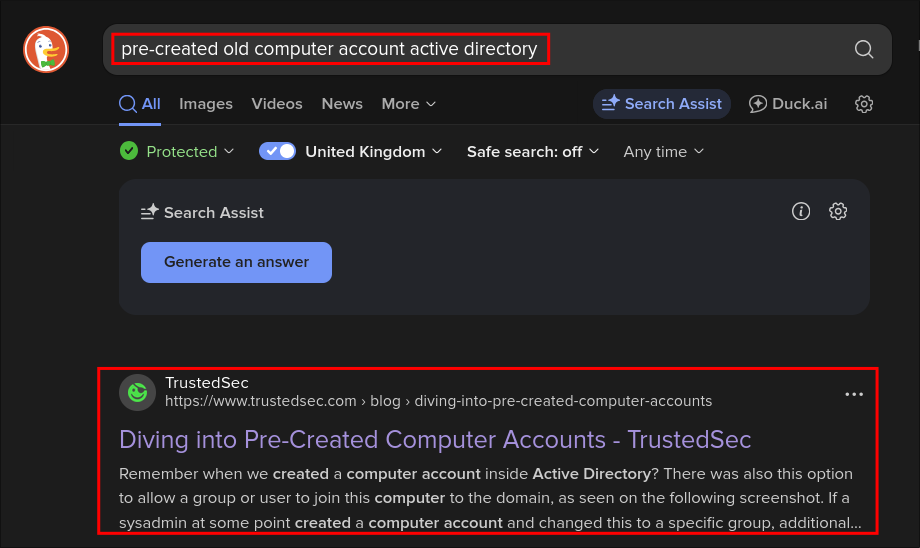Click the magnifying glass search icon
This screenshot has height=548, width=920.
coord(864,49)
